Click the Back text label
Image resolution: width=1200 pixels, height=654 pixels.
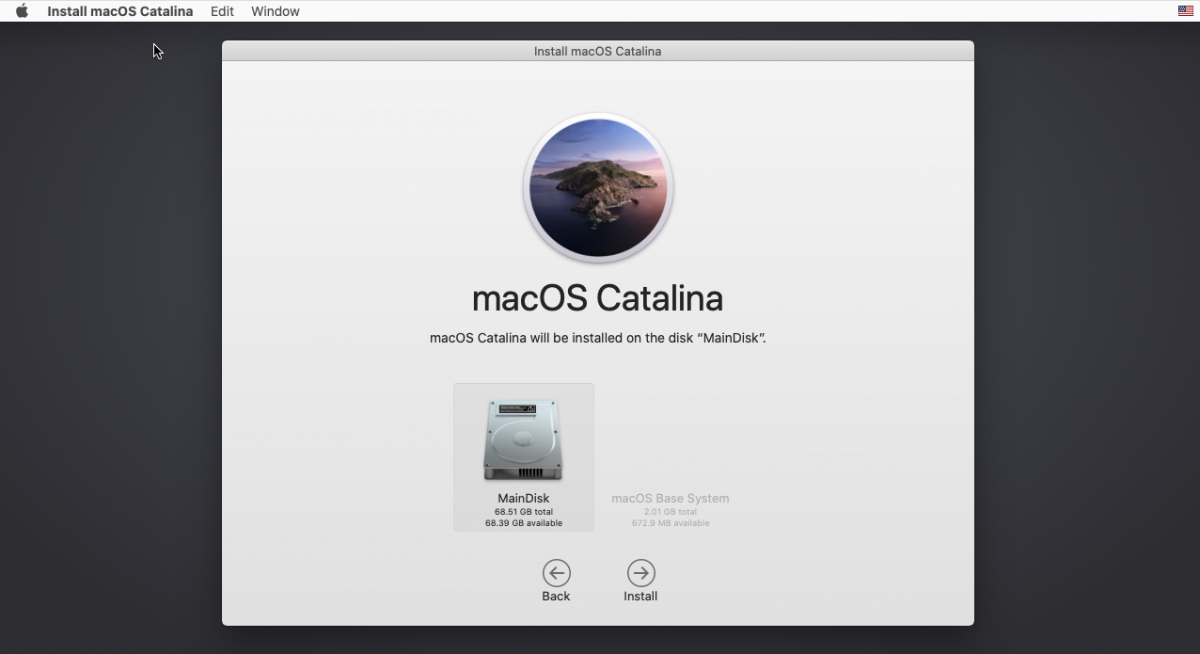[556, 596]
